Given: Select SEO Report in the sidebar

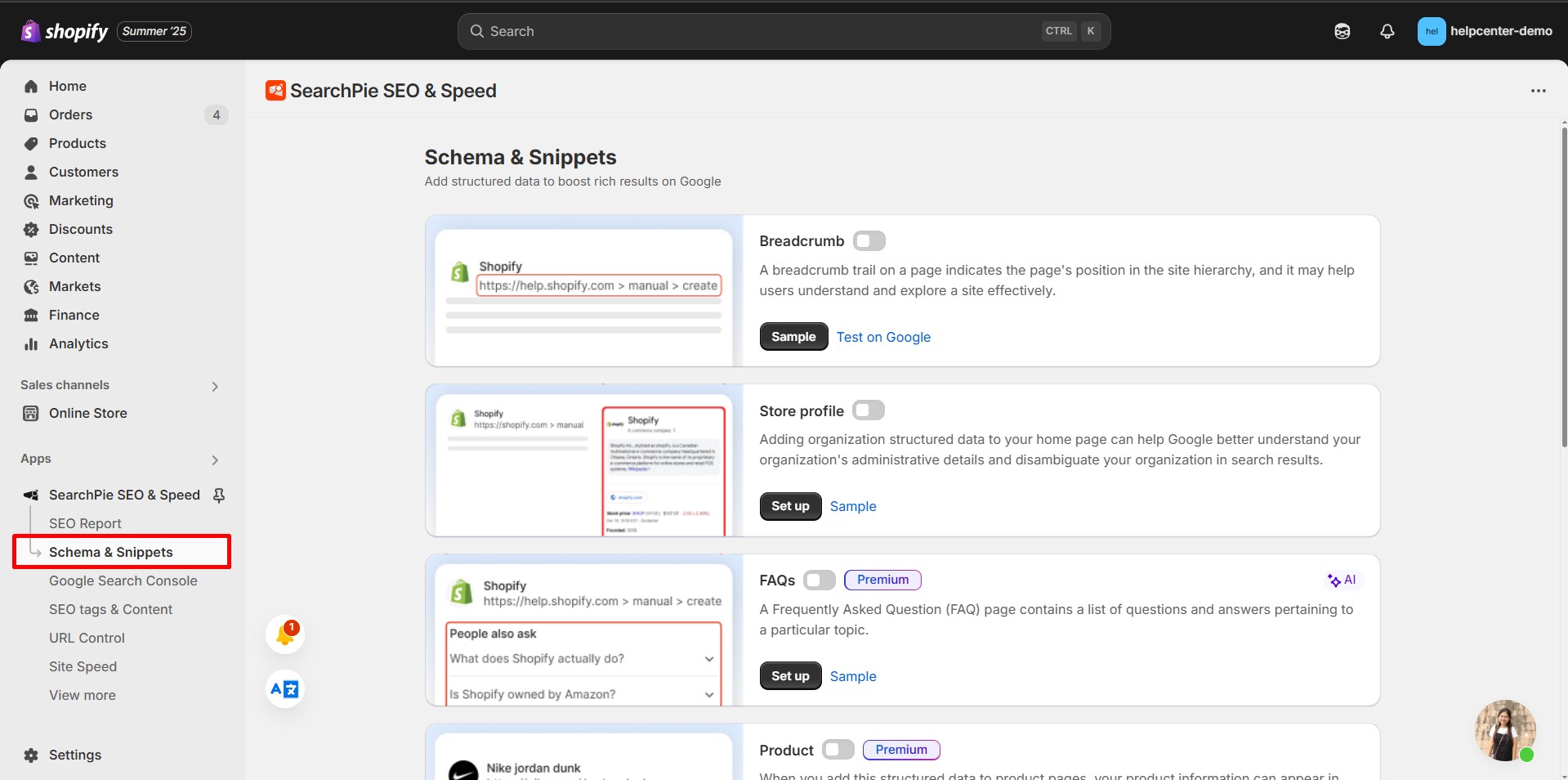Looking at the screenshot, I should [x=85, y=523].
